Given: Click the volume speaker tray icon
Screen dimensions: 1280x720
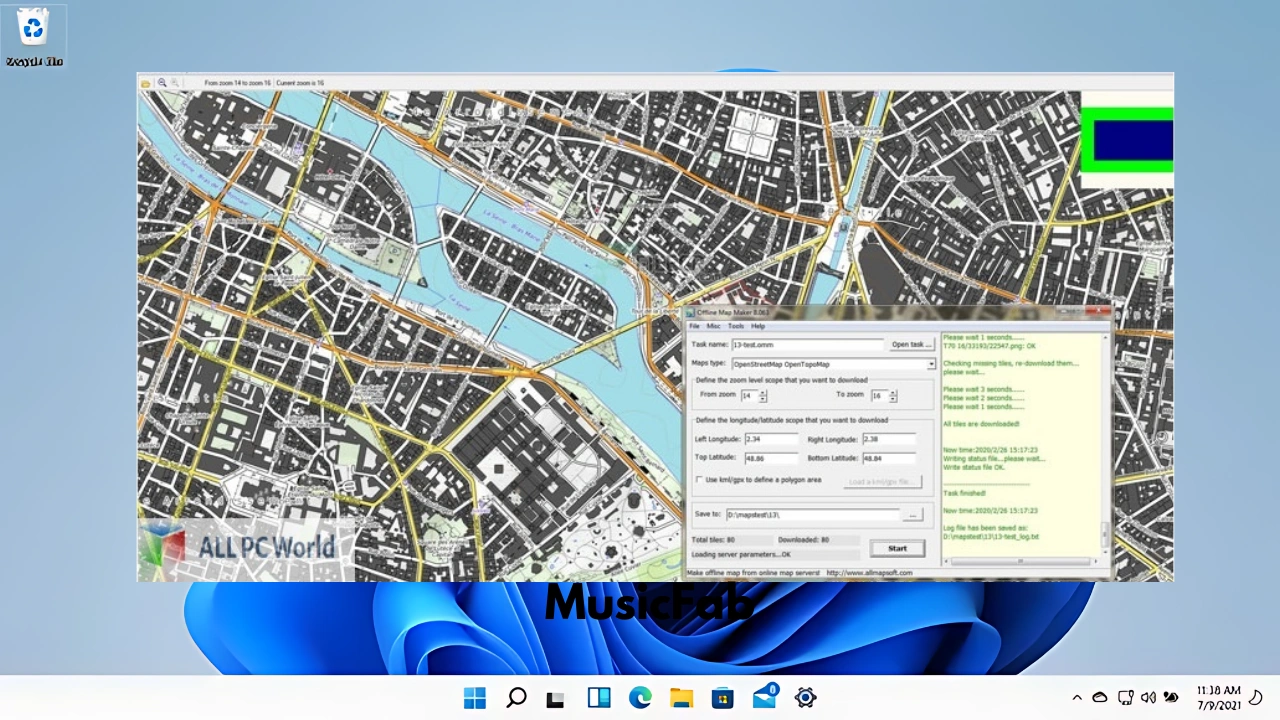Looking at the screenshot, I should (x=1149, y=698).
